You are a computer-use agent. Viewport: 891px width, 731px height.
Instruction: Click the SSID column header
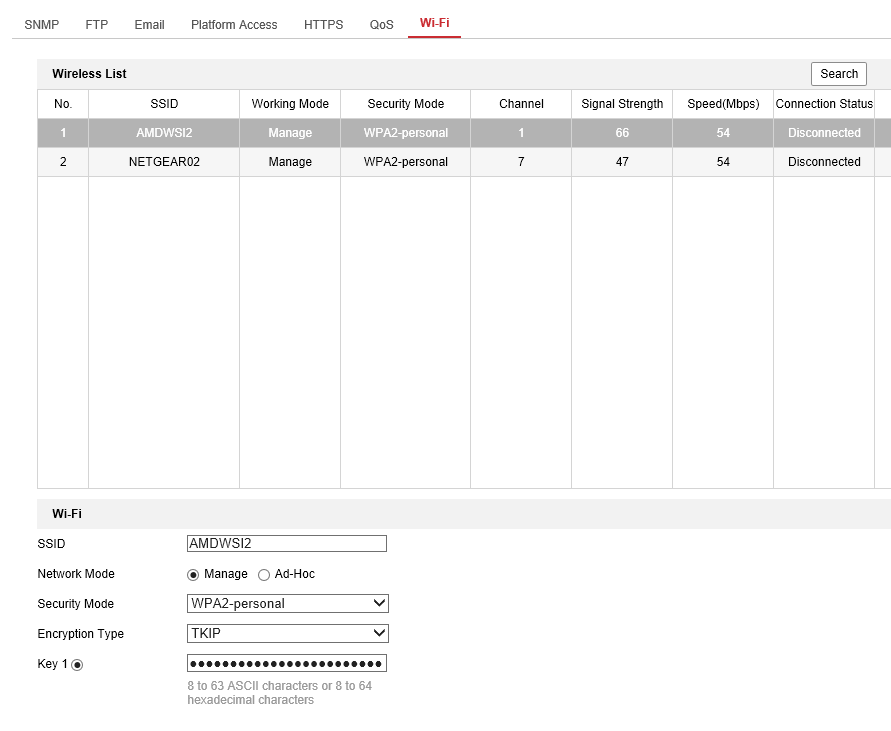tap(164, 104)
